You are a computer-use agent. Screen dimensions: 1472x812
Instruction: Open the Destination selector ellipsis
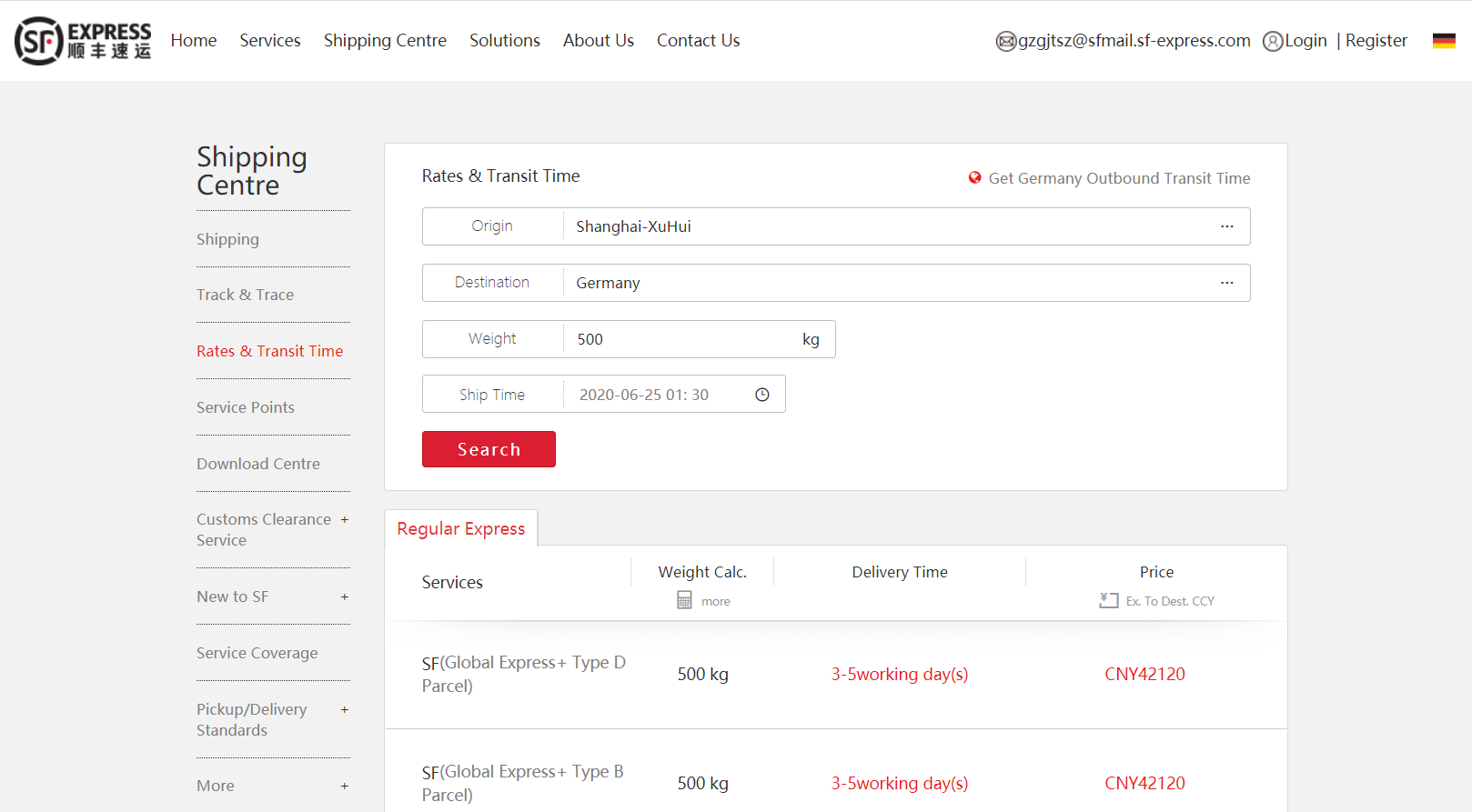1227,283
